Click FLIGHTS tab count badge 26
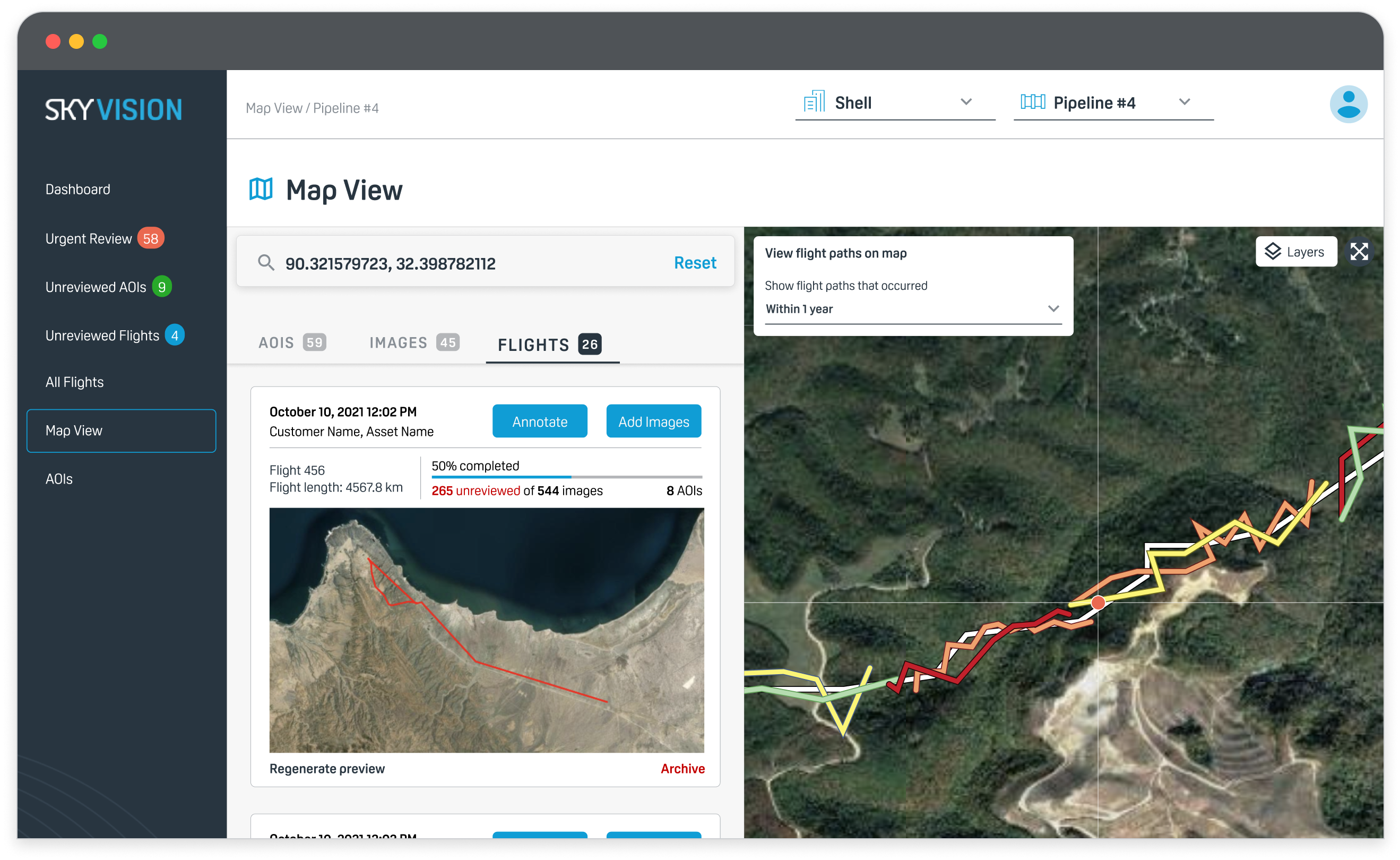This screenshot has width=1400, height=860. click(590, 344)
